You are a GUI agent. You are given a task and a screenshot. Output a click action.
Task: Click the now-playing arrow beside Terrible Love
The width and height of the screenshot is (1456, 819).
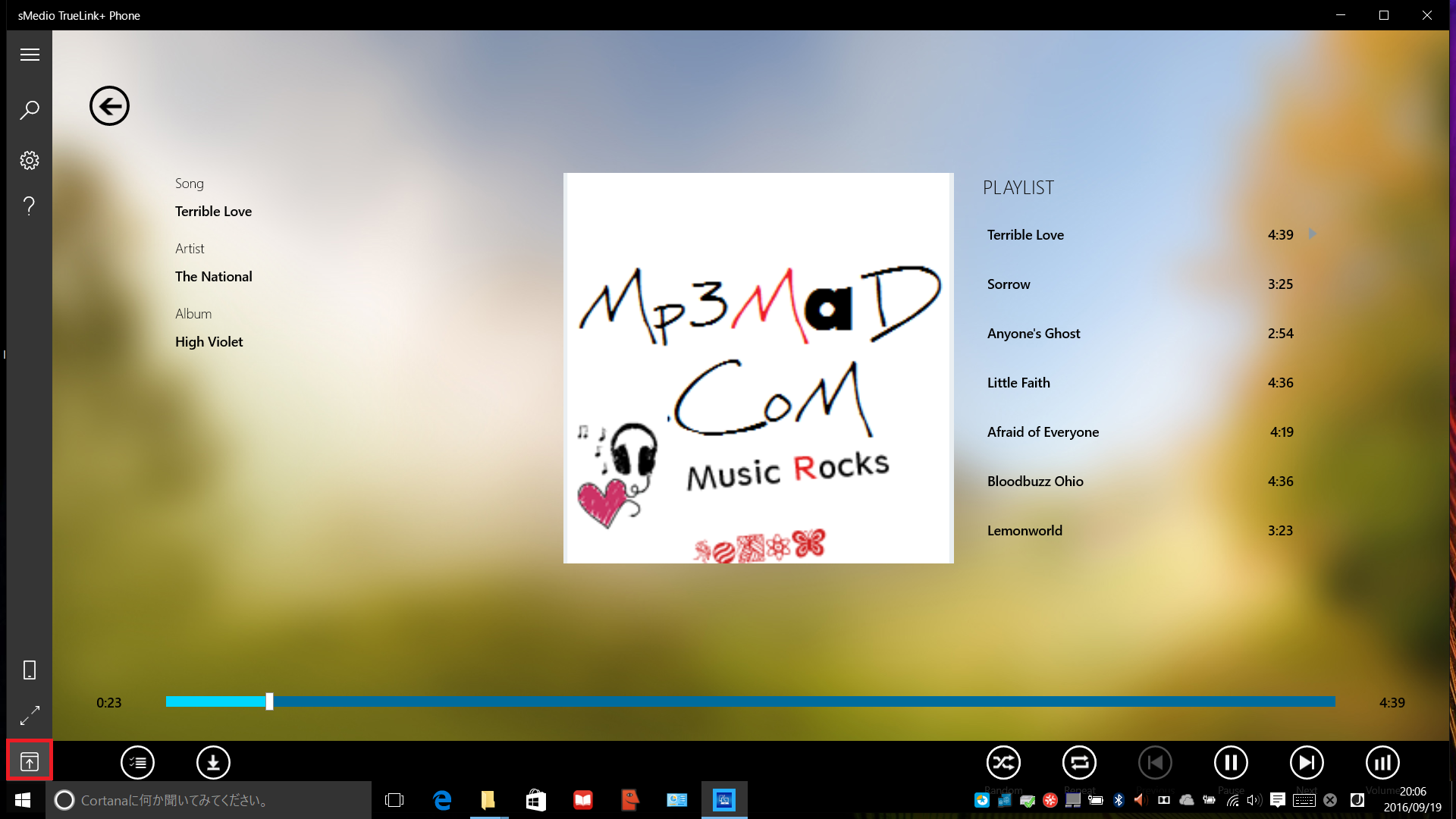click(x=1312, y=234)
